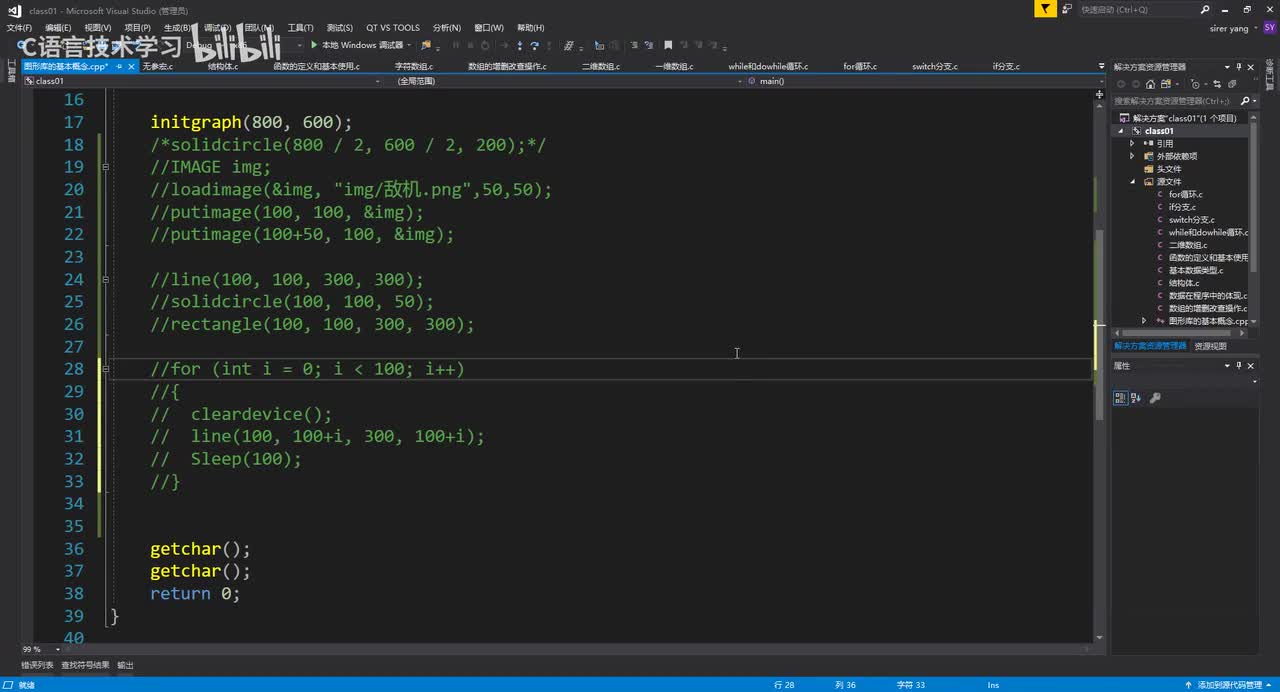Open the QT VS TOOLS menu
The width and height of the screenshot is (1280, 692).
click(x=393, y=28)
